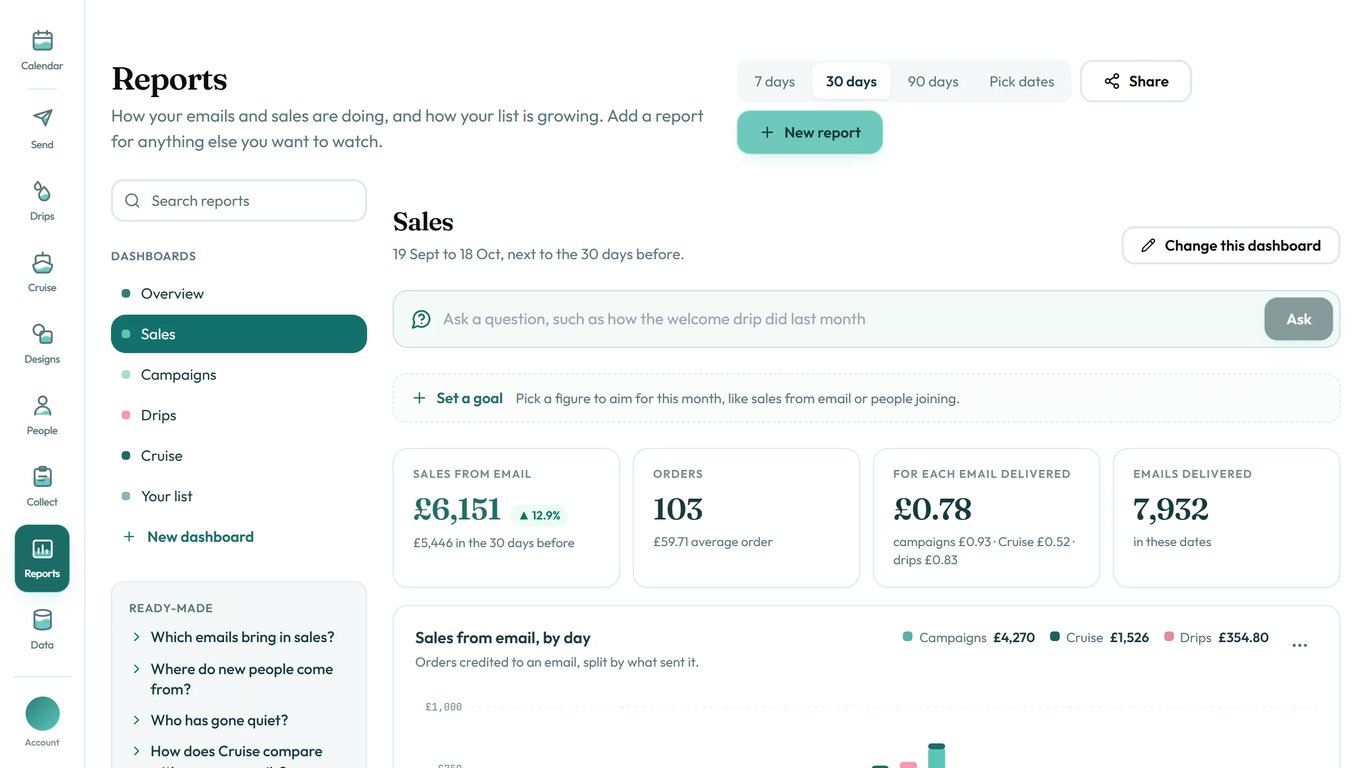Open the Cruise sidebar icon

click(42, 272)
